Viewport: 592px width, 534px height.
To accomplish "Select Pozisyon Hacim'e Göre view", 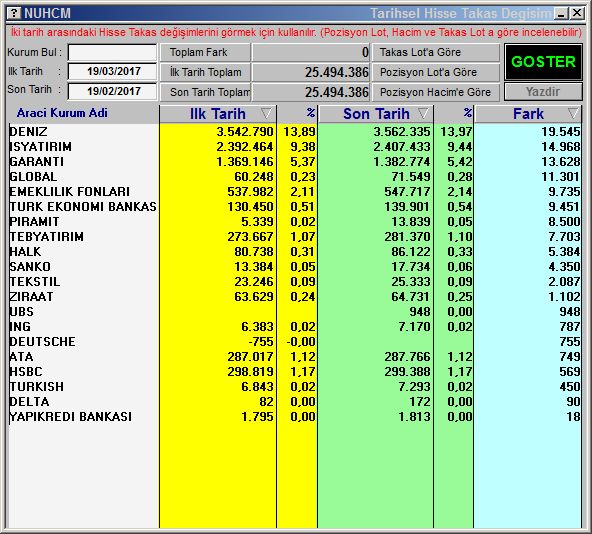I will pyautogui.click(x=436, y=92).
